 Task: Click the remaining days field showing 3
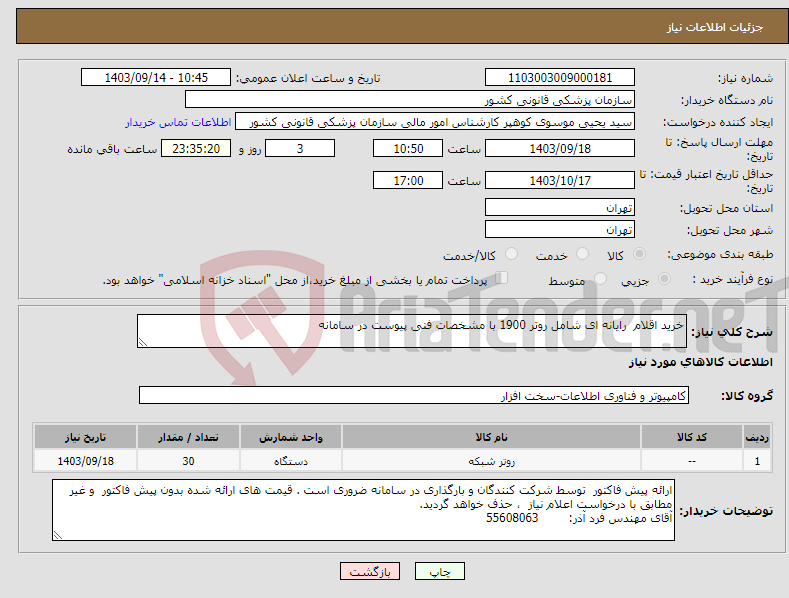[300, 148]
